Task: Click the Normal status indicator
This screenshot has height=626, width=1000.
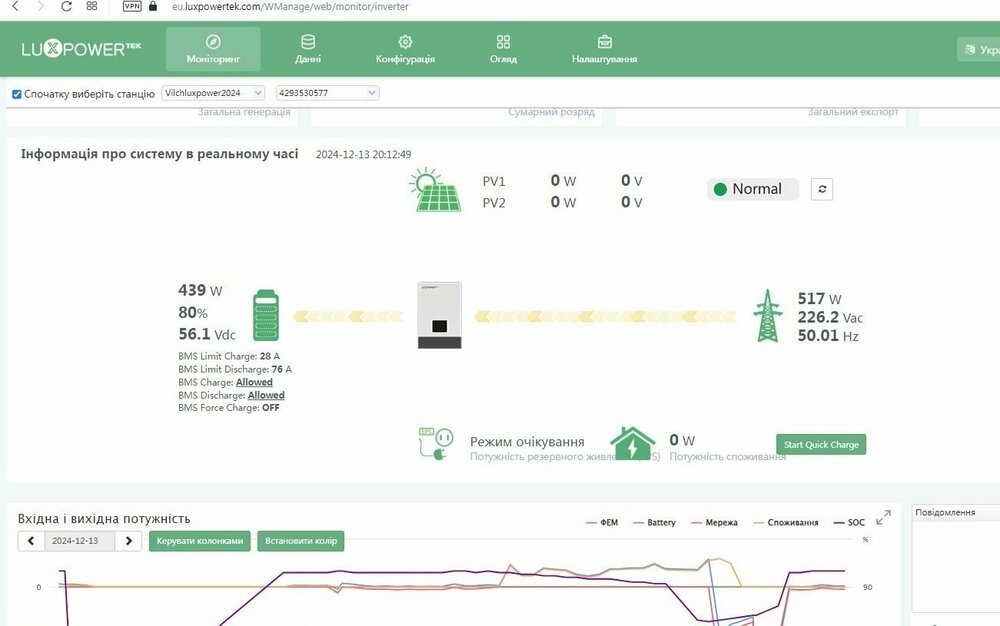Action: pos(753,189)
